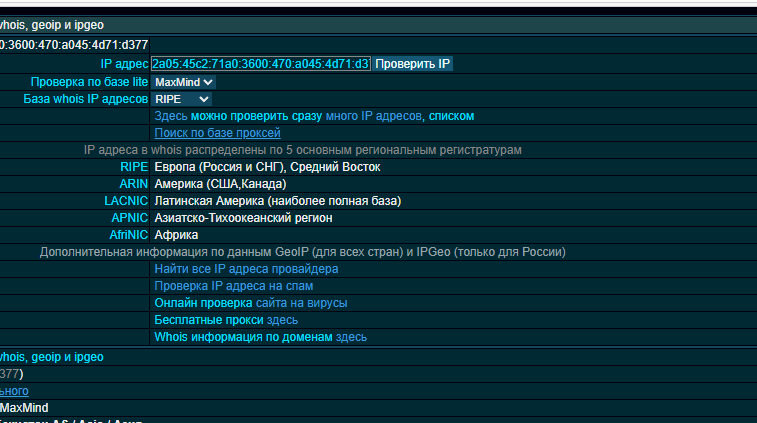Viewport: 757px width, 423px height.
Task: Click the 5 основным региональным регистратурам heading
Action: 303,150
